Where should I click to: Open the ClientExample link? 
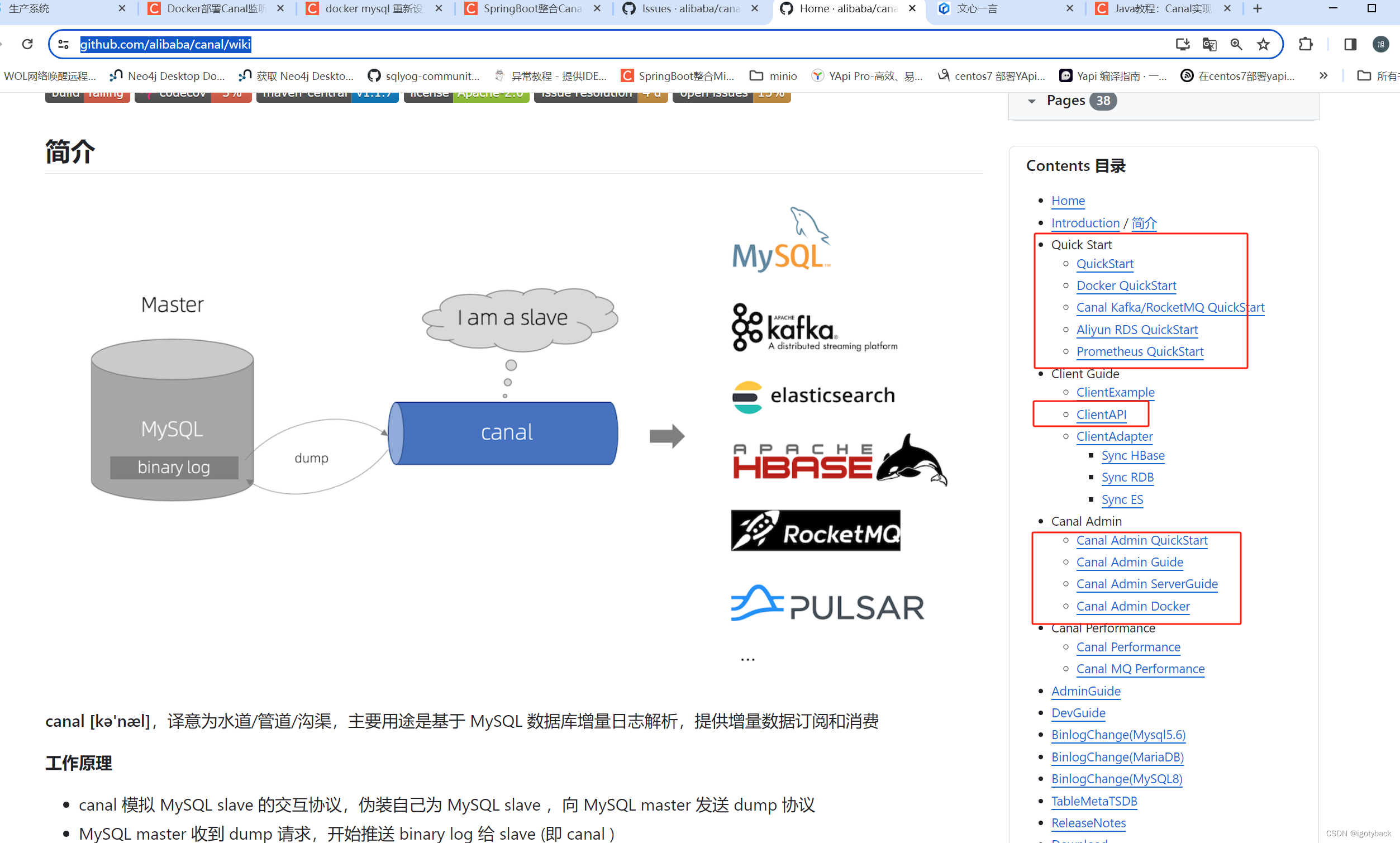(1116, 392)
